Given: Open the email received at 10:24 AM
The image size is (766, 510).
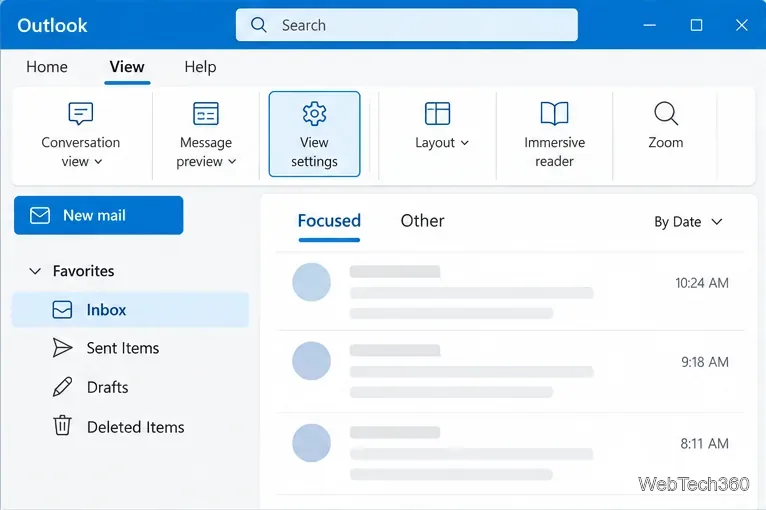Looking at the screenshot, I should pos(510,291).
